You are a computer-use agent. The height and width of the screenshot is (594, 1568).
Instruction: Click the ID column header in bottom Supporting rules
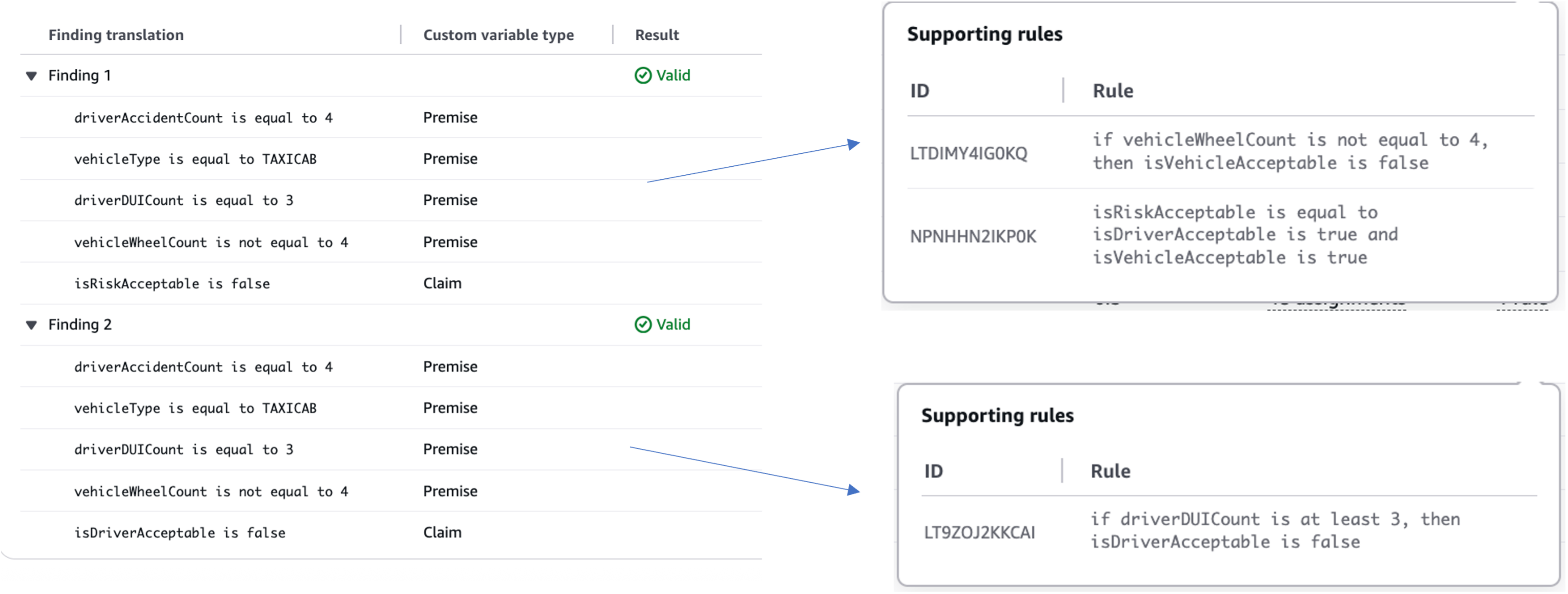coord(933,471)
